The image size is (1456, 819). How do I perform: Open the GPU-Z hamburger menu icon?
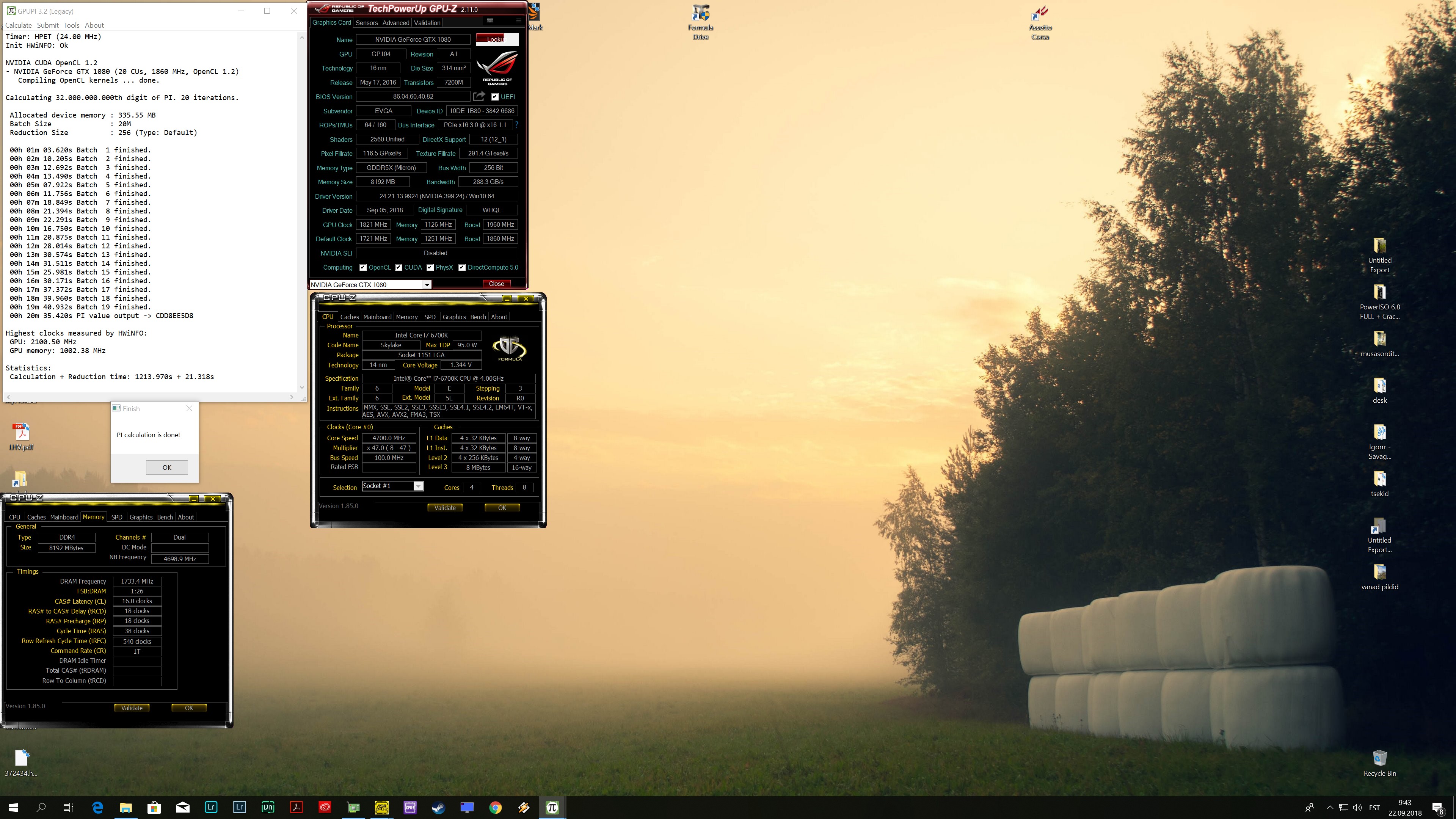coord(518,22)
